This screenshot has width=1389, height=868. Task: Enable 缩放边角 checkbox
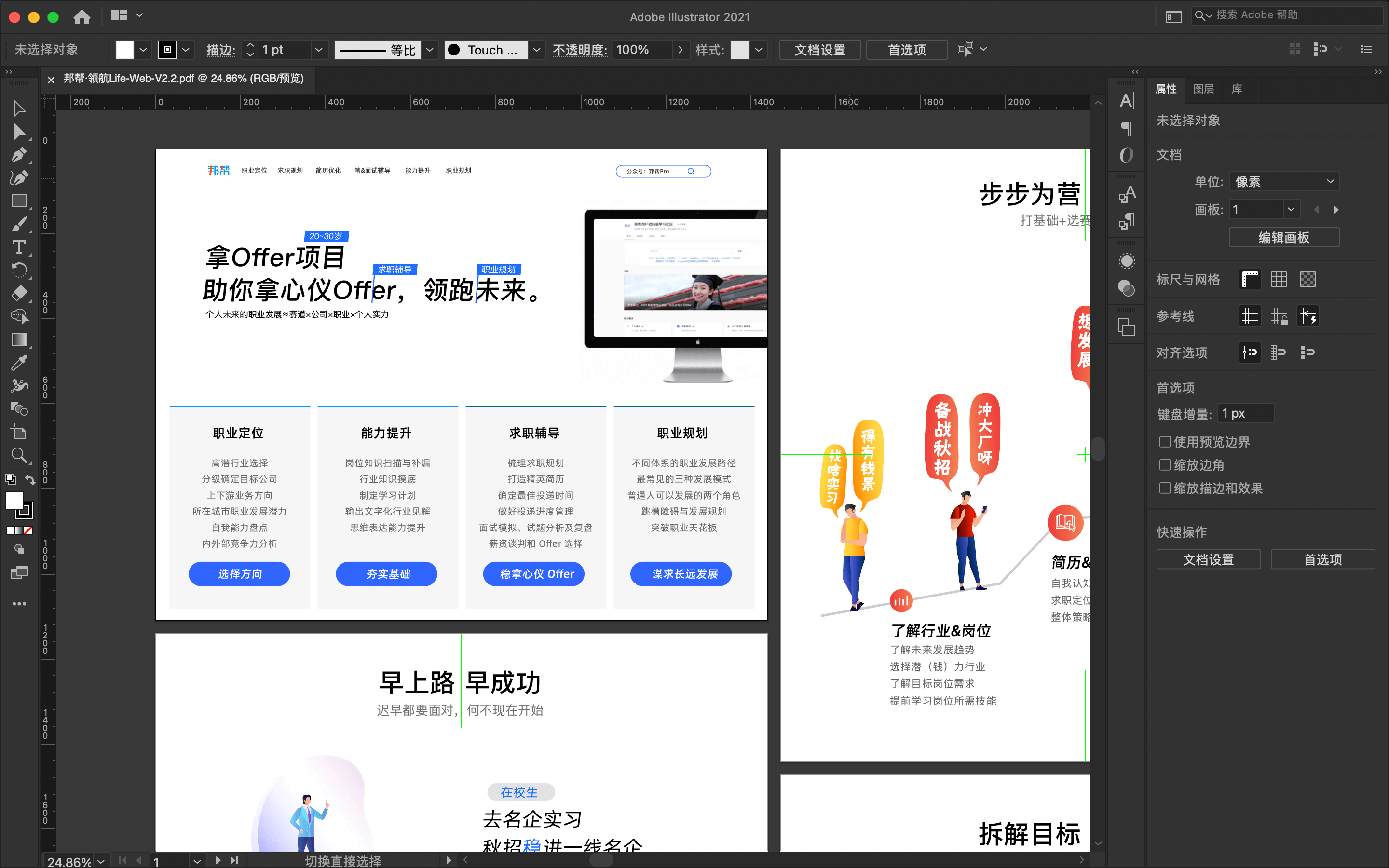coord(1165,465)
